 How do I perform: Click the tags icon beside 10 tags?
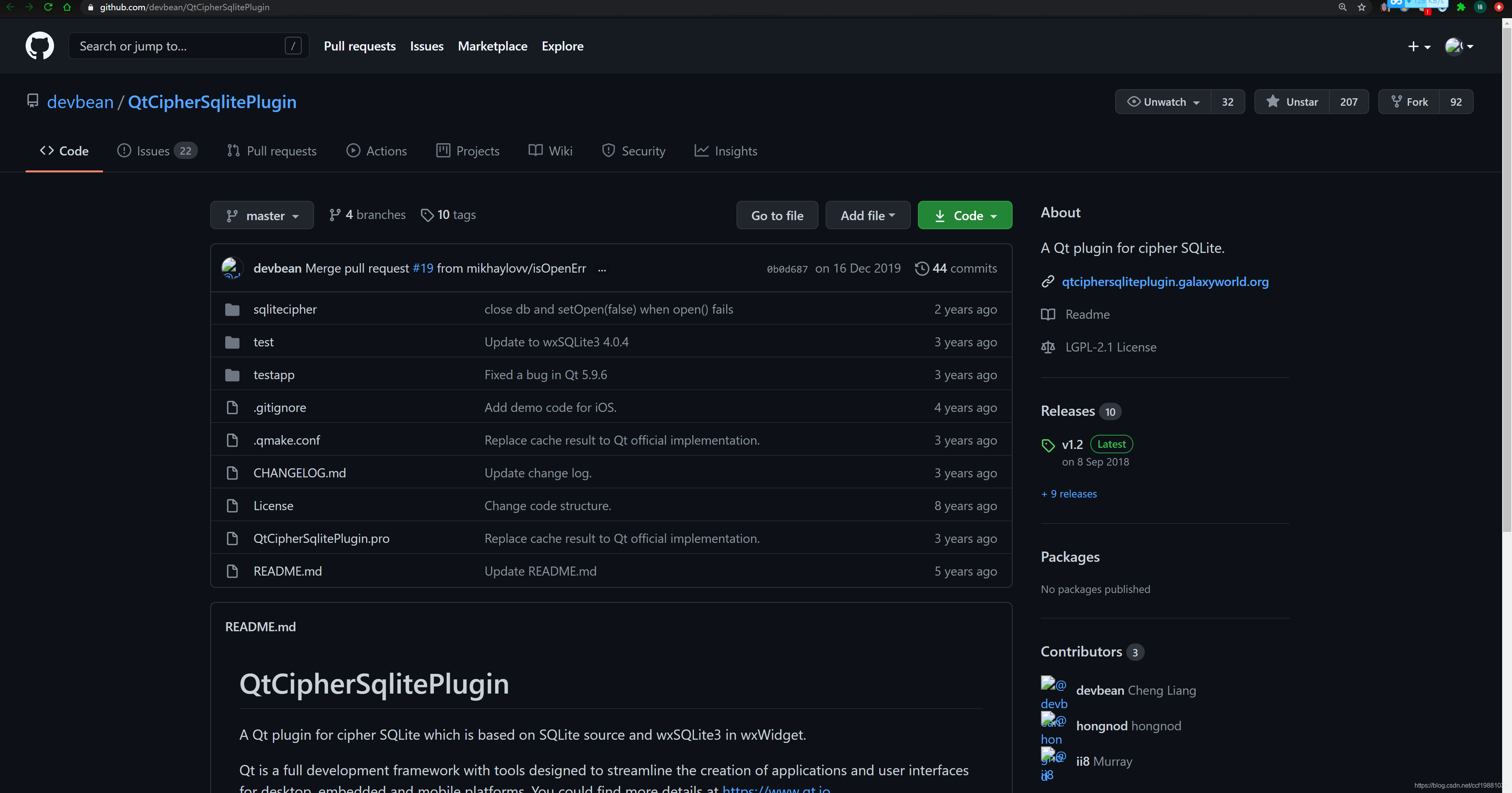pyautogui.click(x=427, y=215)
